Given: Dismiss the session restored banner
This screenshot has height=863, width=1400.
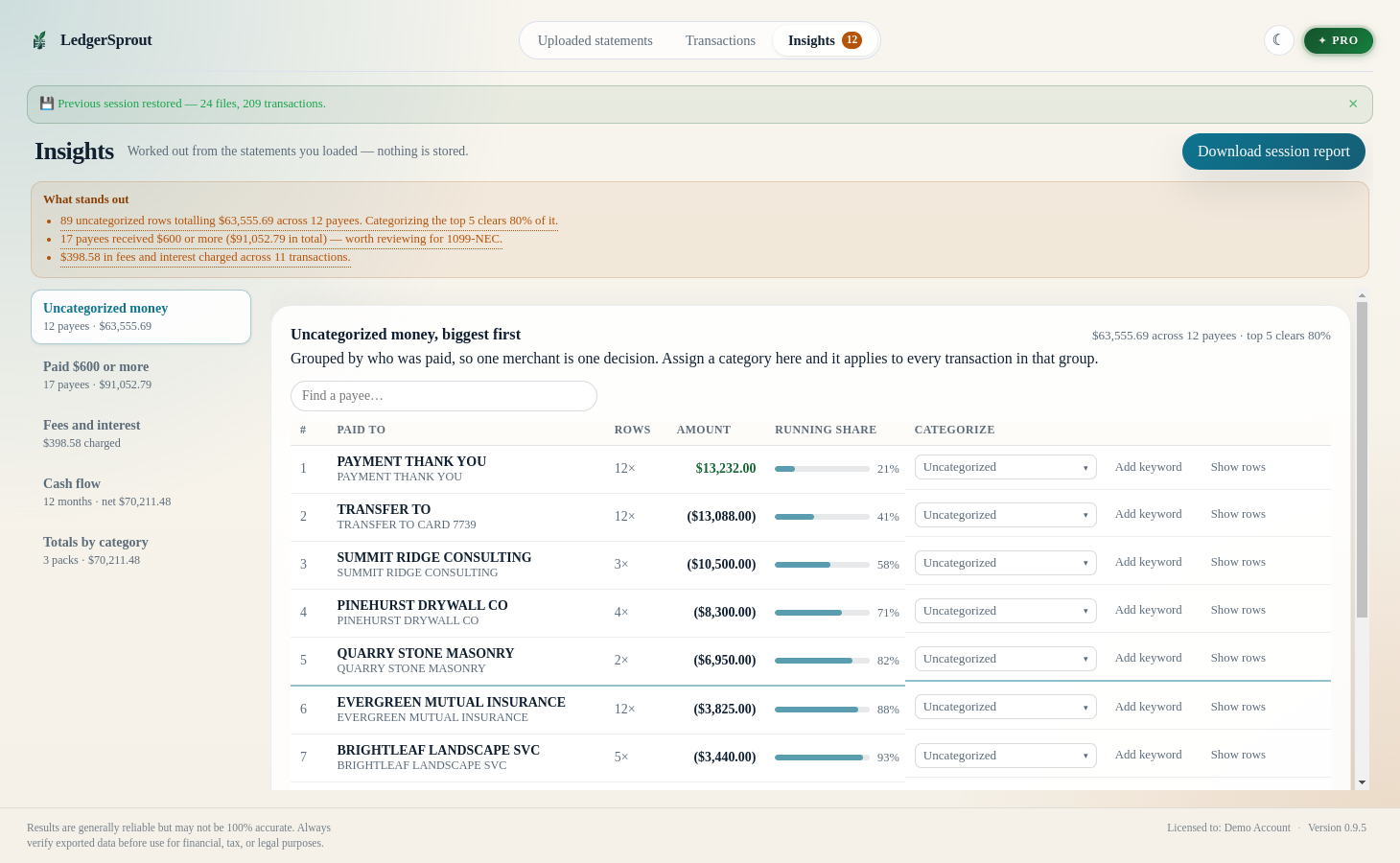Looking at the screenshot, I should pos(1353,104).
